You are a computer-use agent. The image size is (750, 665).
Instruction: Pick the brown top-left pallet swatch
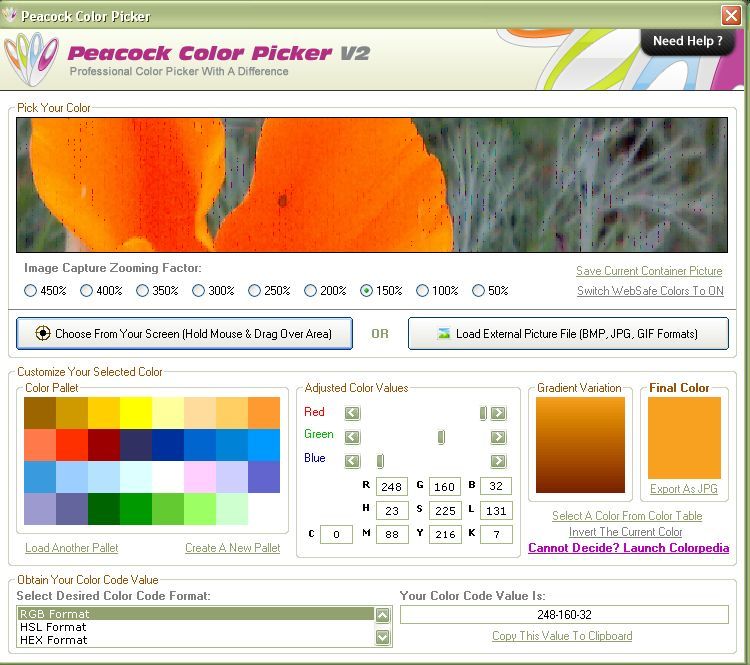coord(40,413)
